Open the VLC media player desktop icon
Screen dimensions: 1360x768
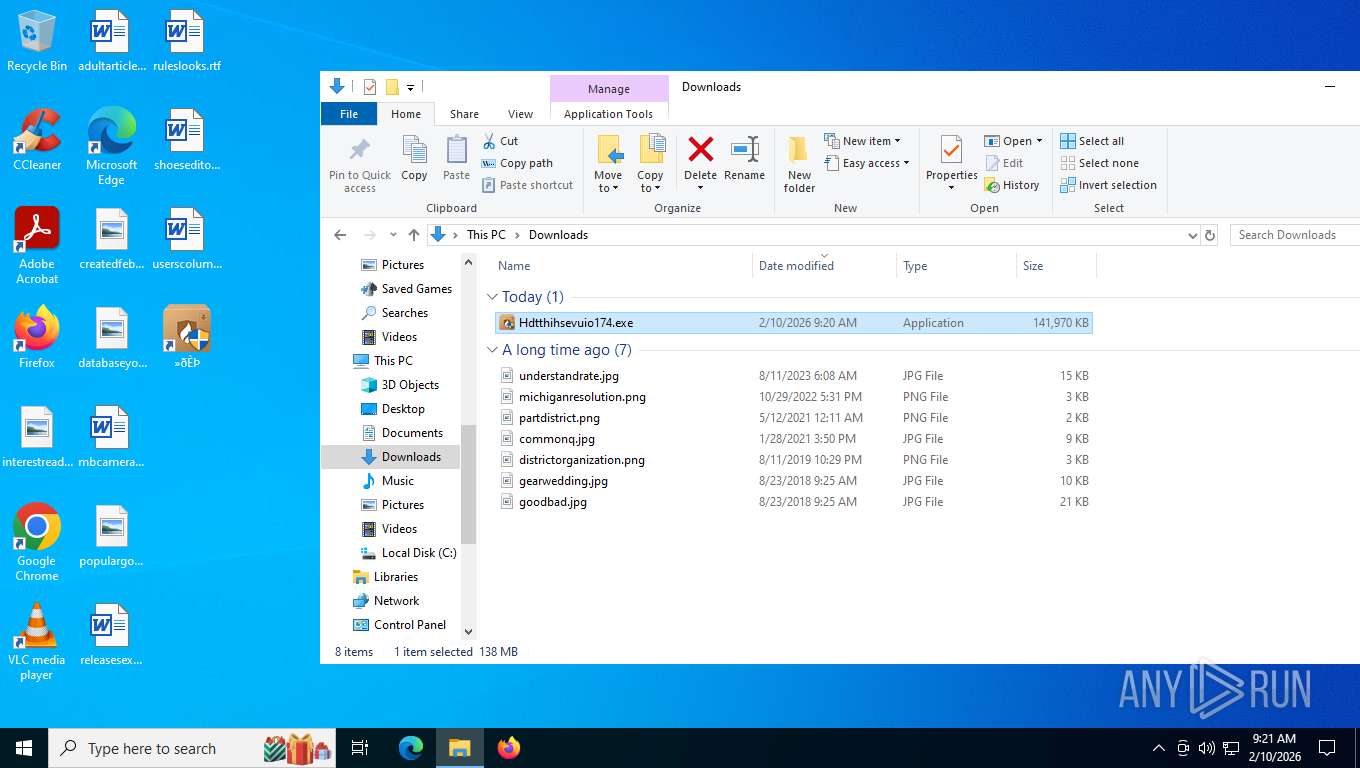37,642
